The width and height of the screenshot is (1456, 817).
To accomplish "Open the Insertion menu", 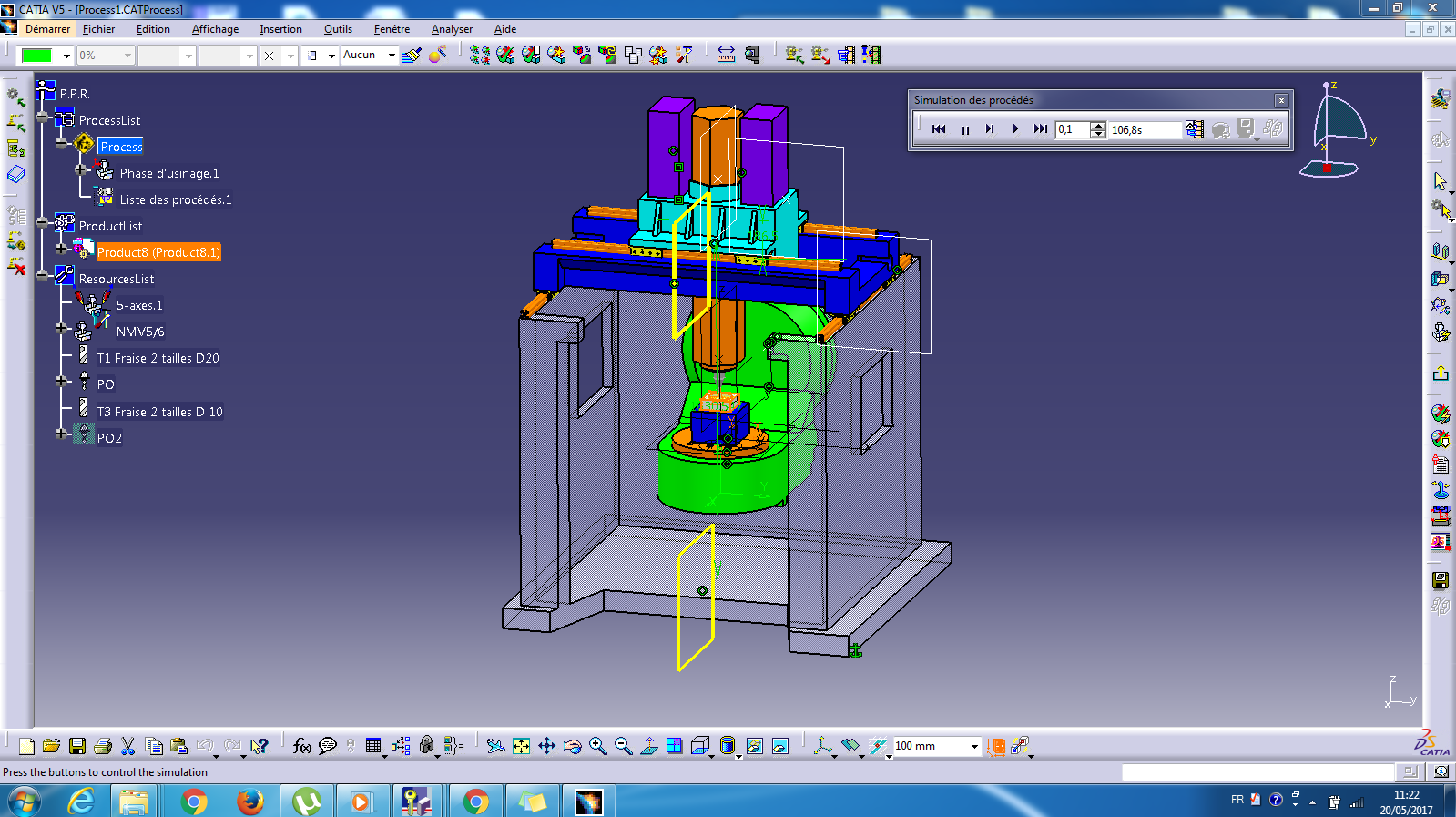I will coord(280,29).
